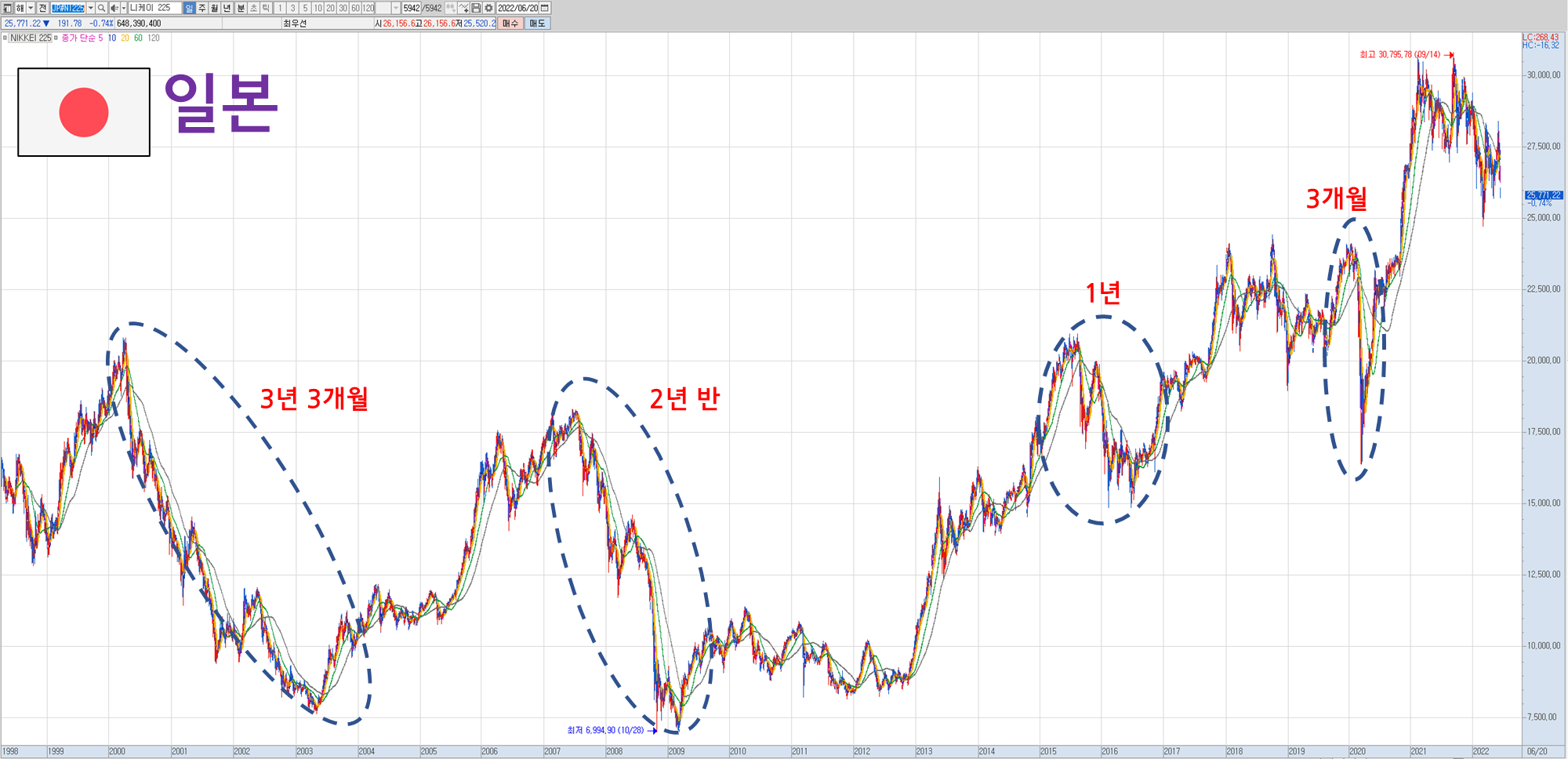
Task: Click the orange 20-period MA label
Action: pyautogui.click(x=125, y=38)
